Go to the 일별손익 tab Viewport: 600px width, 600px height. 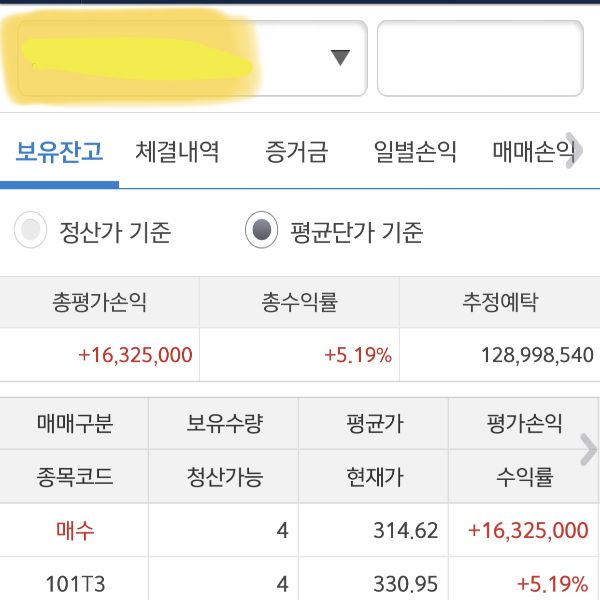pyautogui.click(x=415, y=152)
